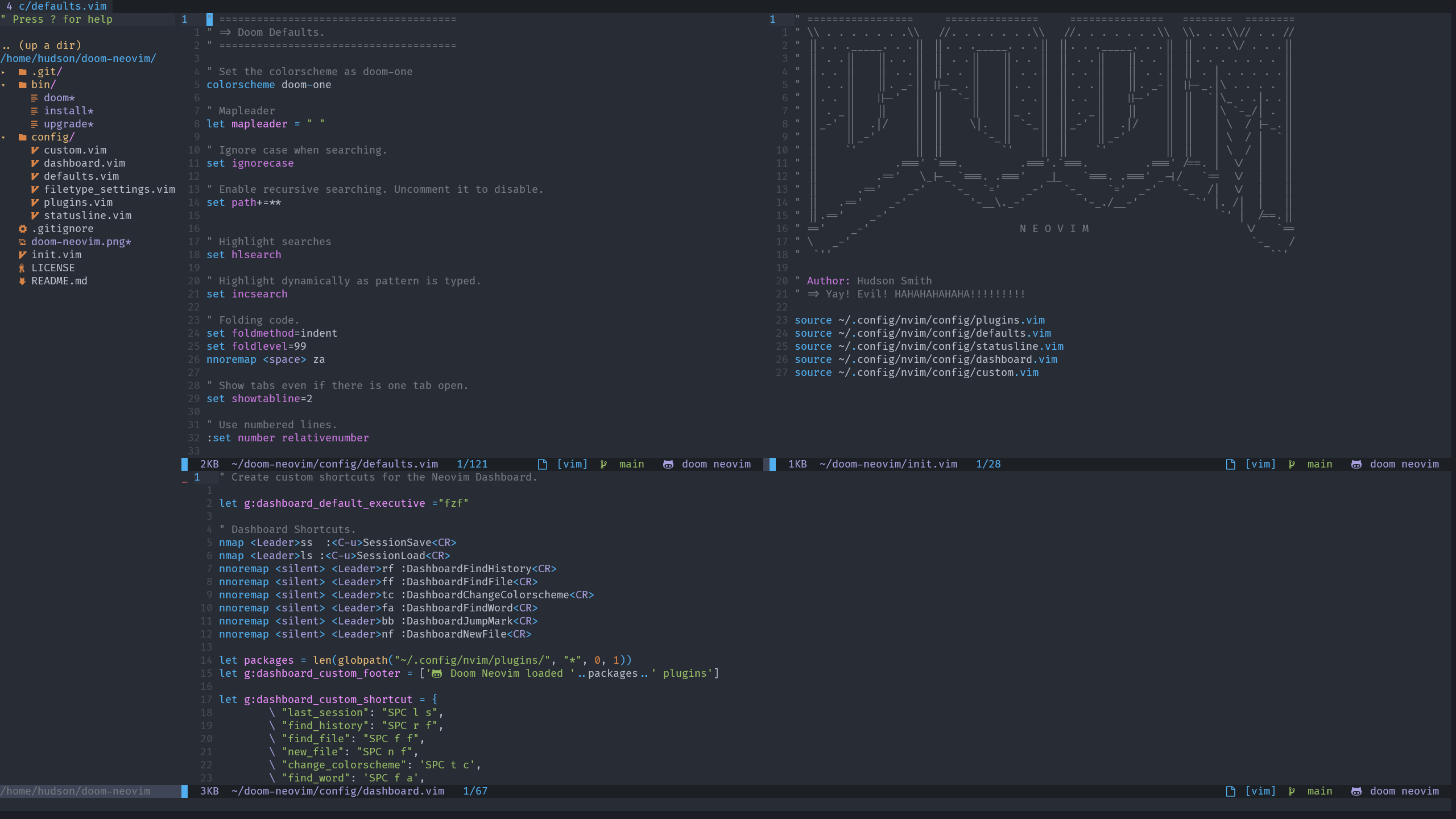Click ~/doom-neovim/config/defaults.vim path in statusline
The image size is (1456, 819).
click(334, 464)
